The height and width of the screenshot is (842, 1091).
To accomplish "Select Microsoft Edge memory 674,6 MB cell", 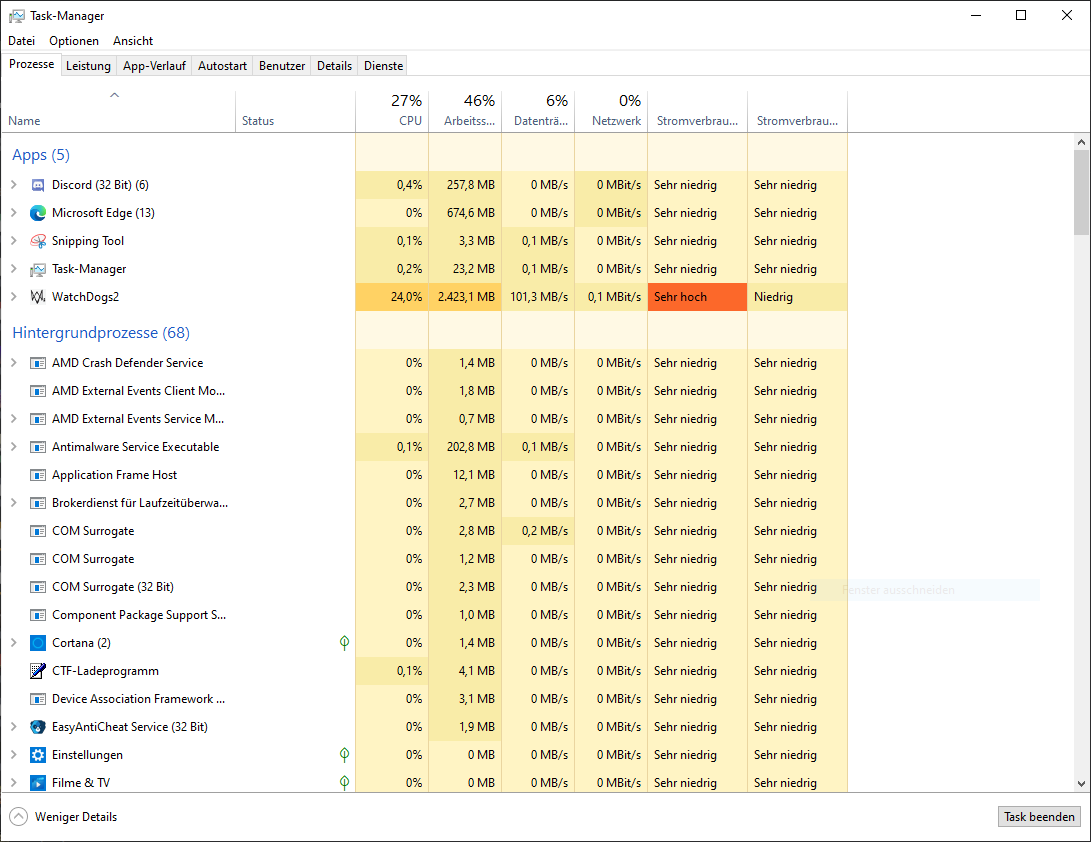I will pyautogui.click(x=465, y=213).
